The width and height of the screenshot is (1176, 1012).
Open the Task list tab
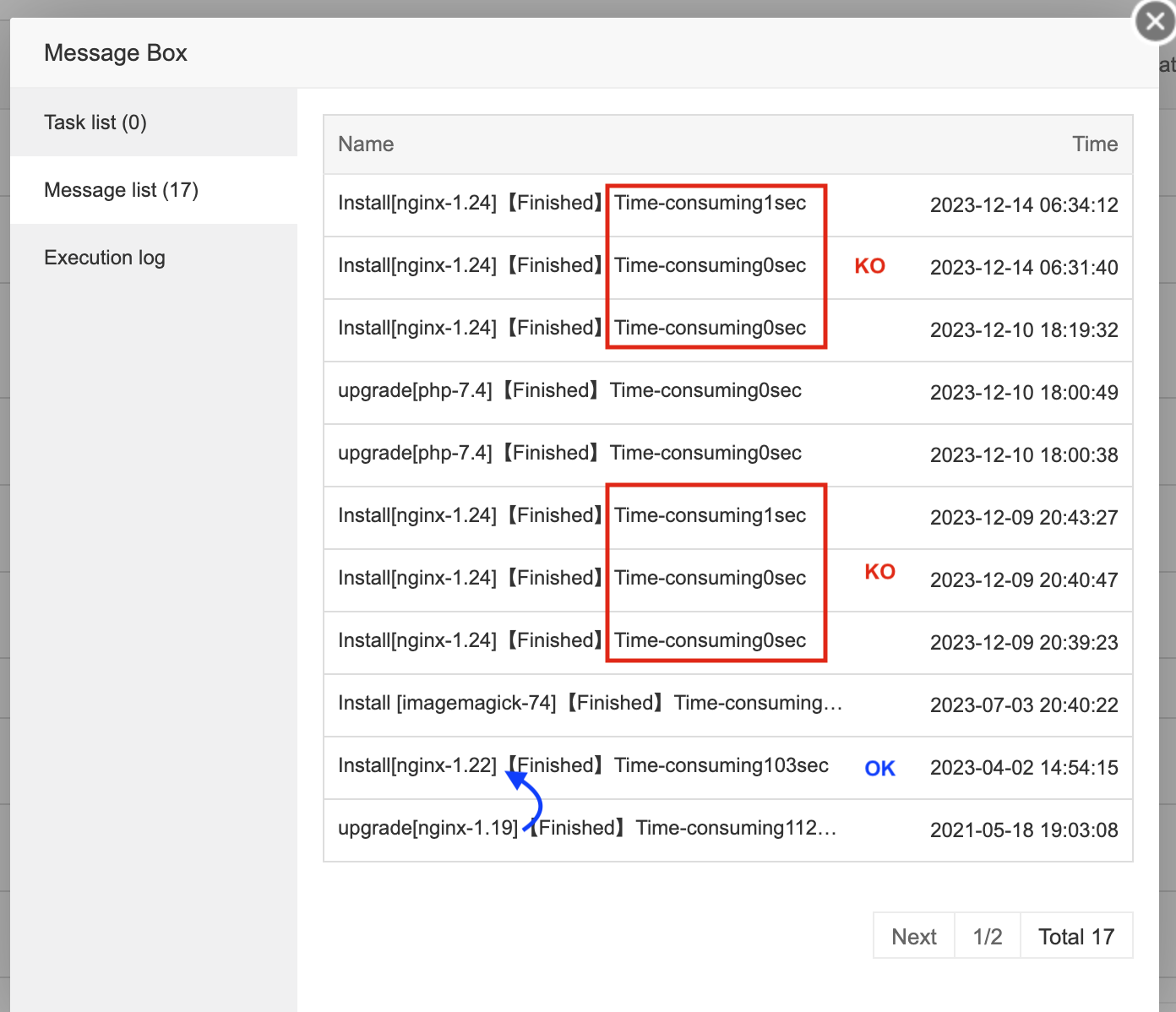pos(95,122)
